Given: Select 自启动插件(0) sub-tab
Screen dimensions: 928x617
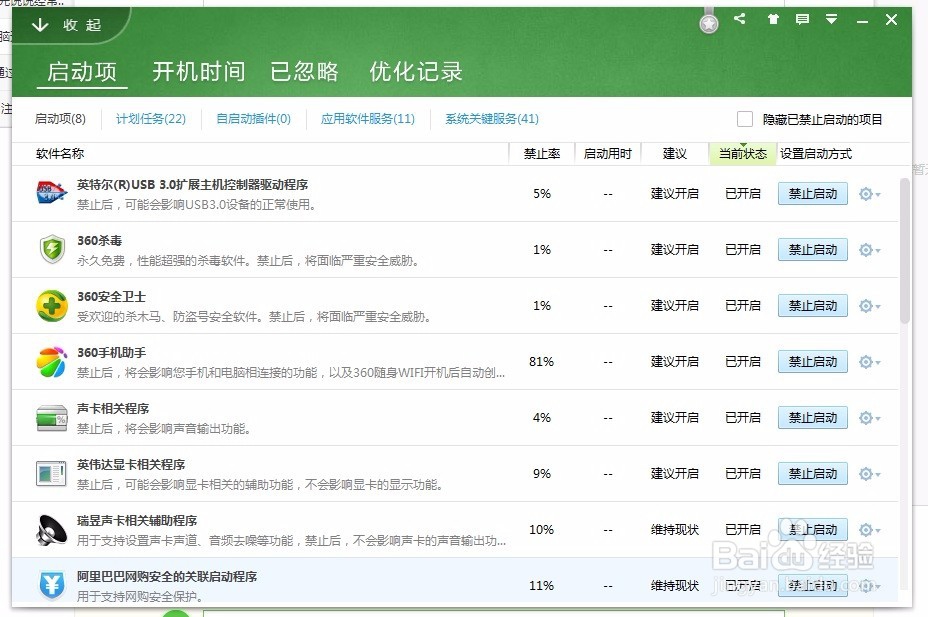Looking at the screenshot, I should (x=253, y=119).
